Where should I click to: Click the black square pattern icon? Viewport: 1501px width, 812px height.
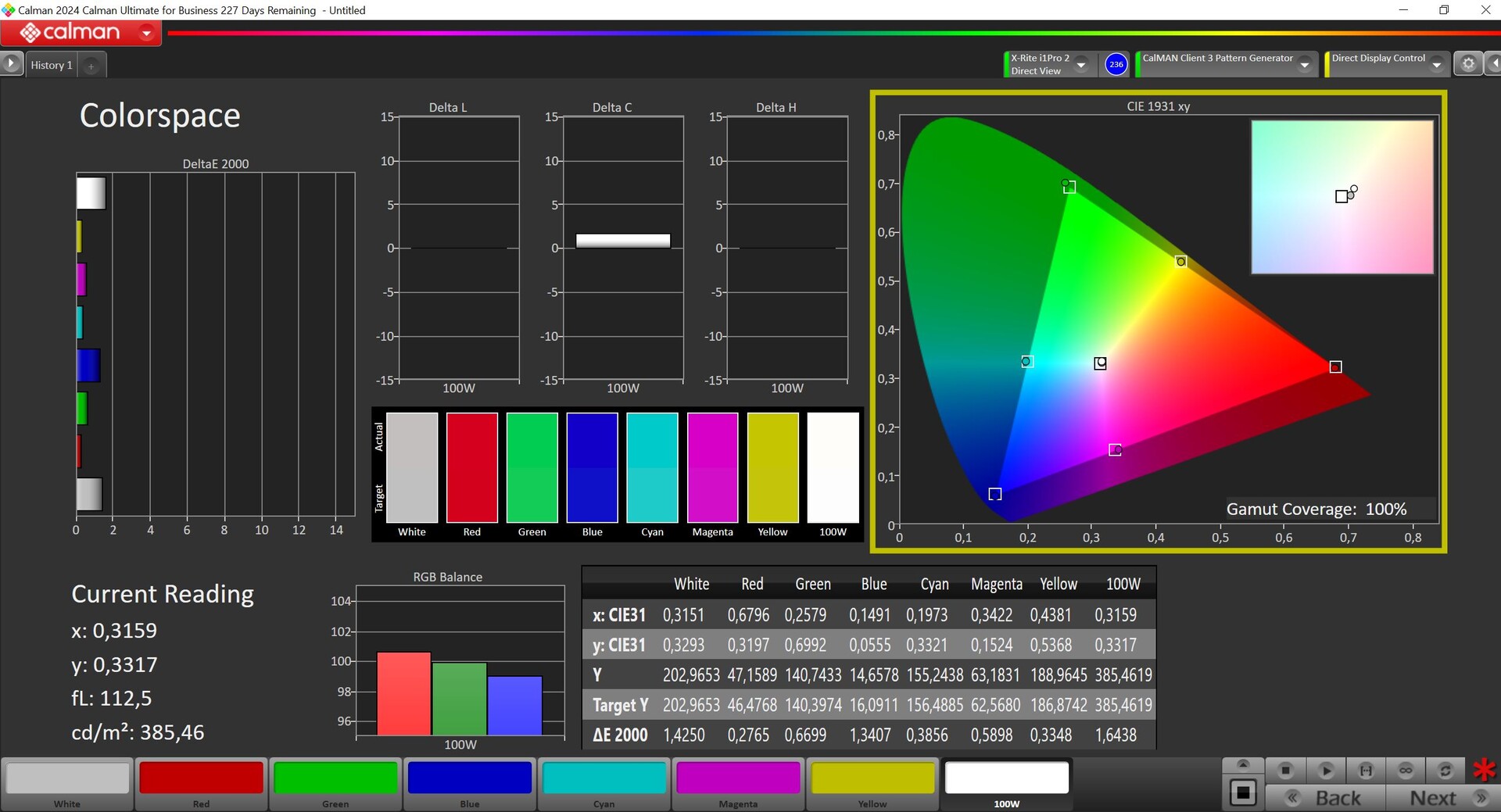[1243, 793]
